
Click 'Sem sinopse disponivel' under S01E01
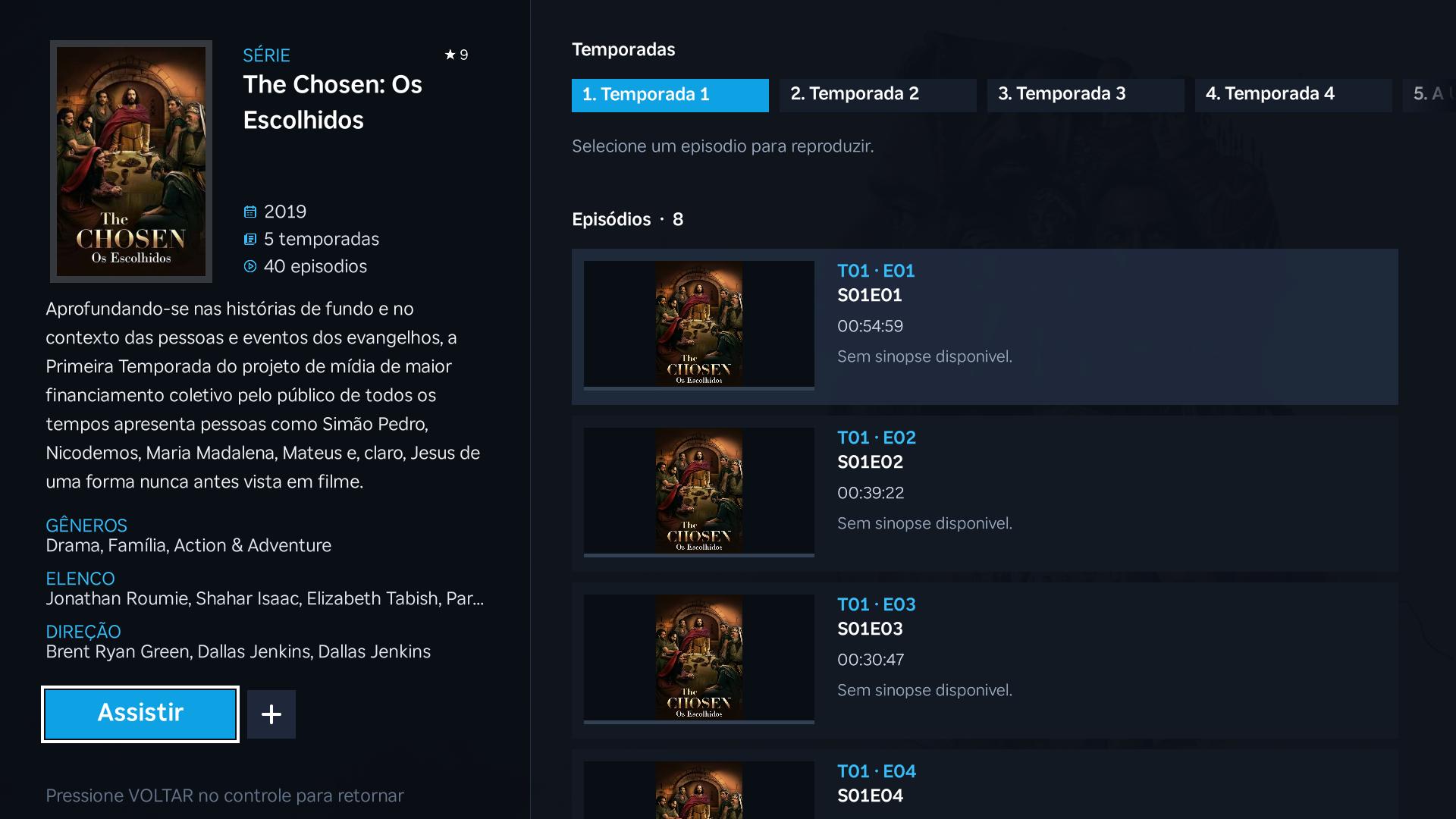[924, 356]
